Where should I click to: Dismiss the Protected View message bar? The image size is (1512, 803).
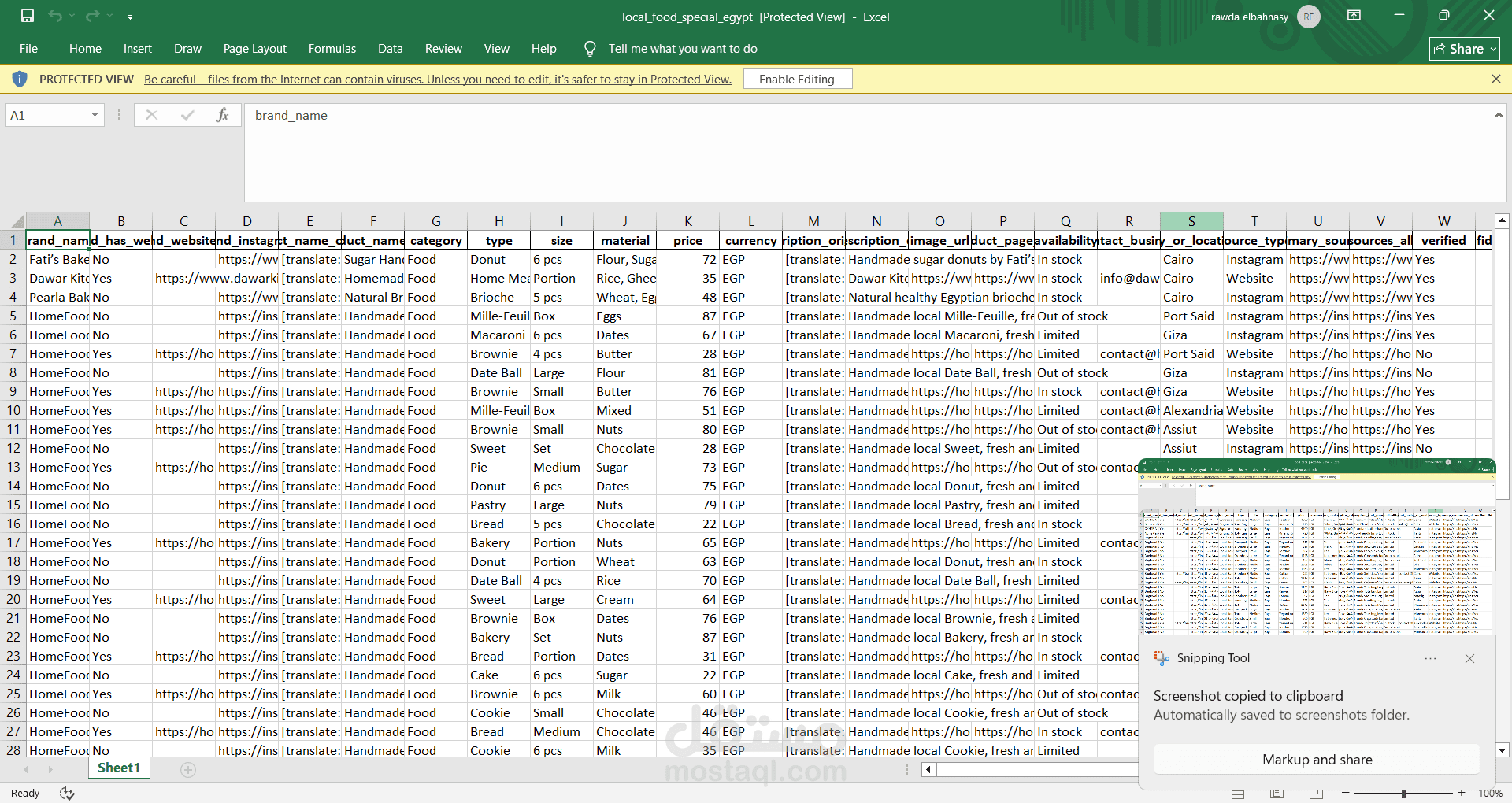[1495, 79]
